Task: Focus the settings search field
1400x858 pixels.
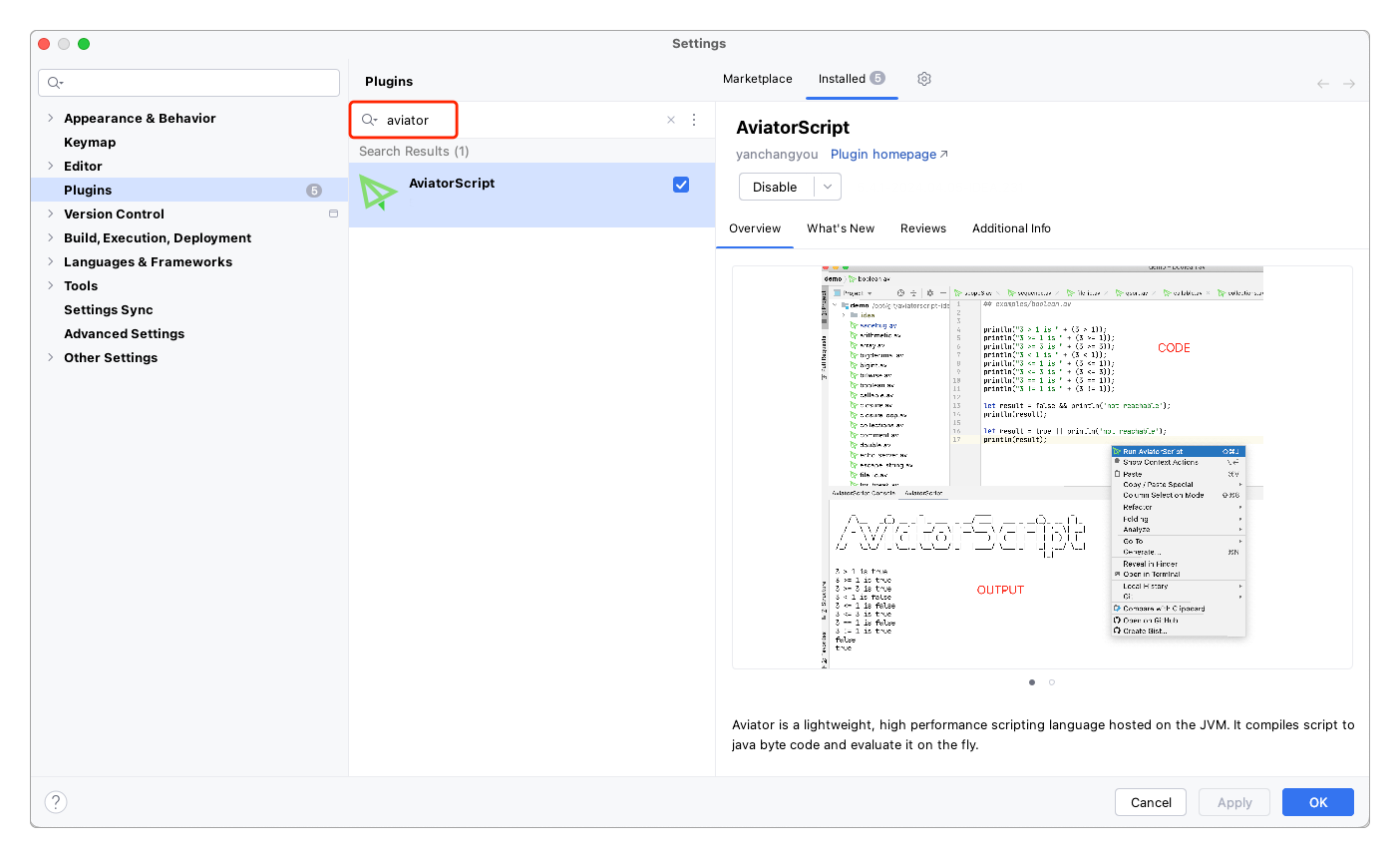Action: [x=189, y=83]
